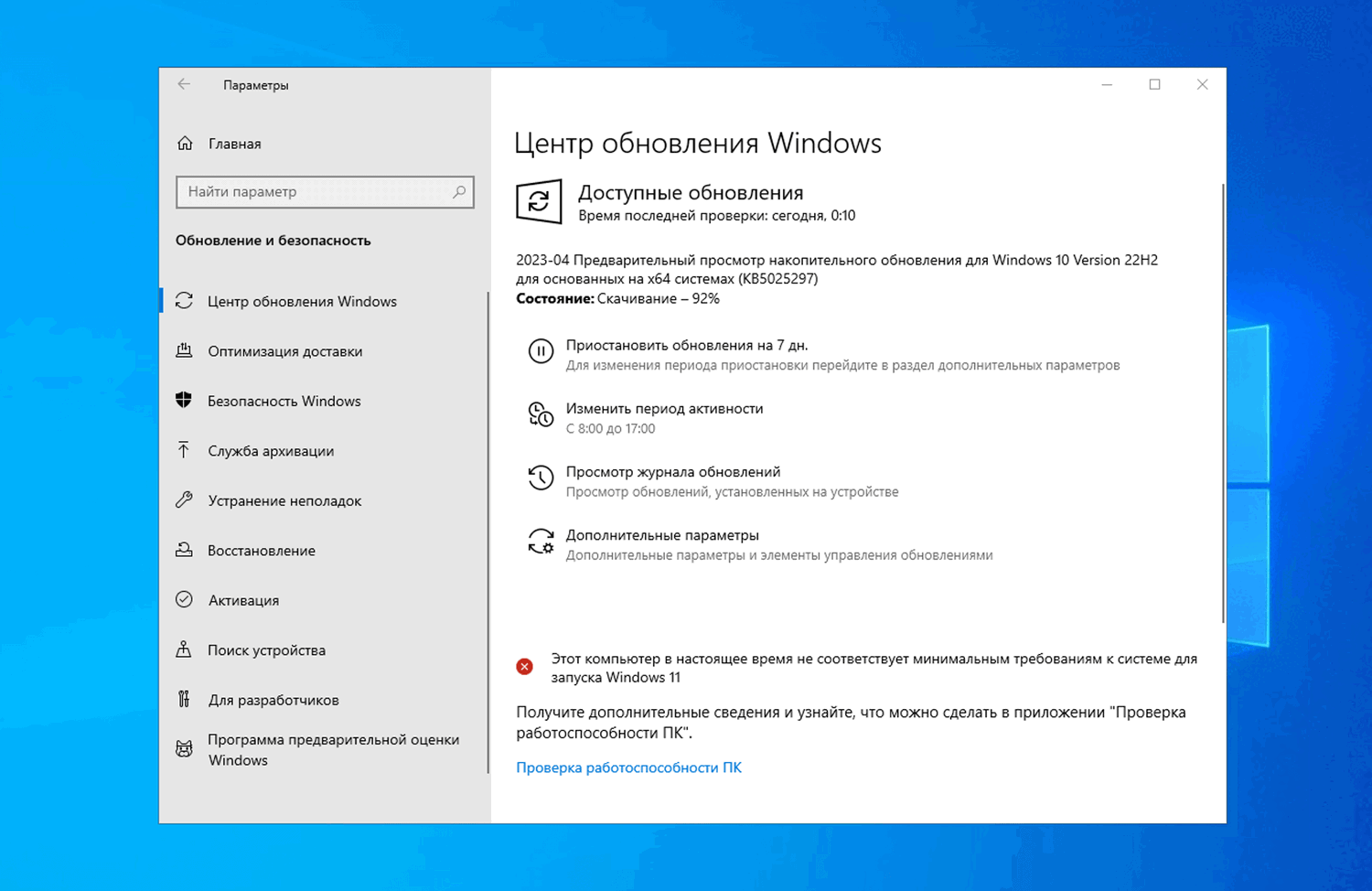This screenshot has width=1372, height=891.
Task: Click the wrench icon for Устранение неполадок
Action: point(184,499)
